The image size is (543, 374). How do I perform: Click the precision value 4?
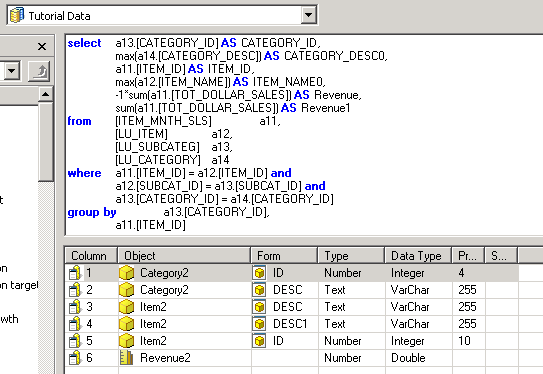click(461, 273)
